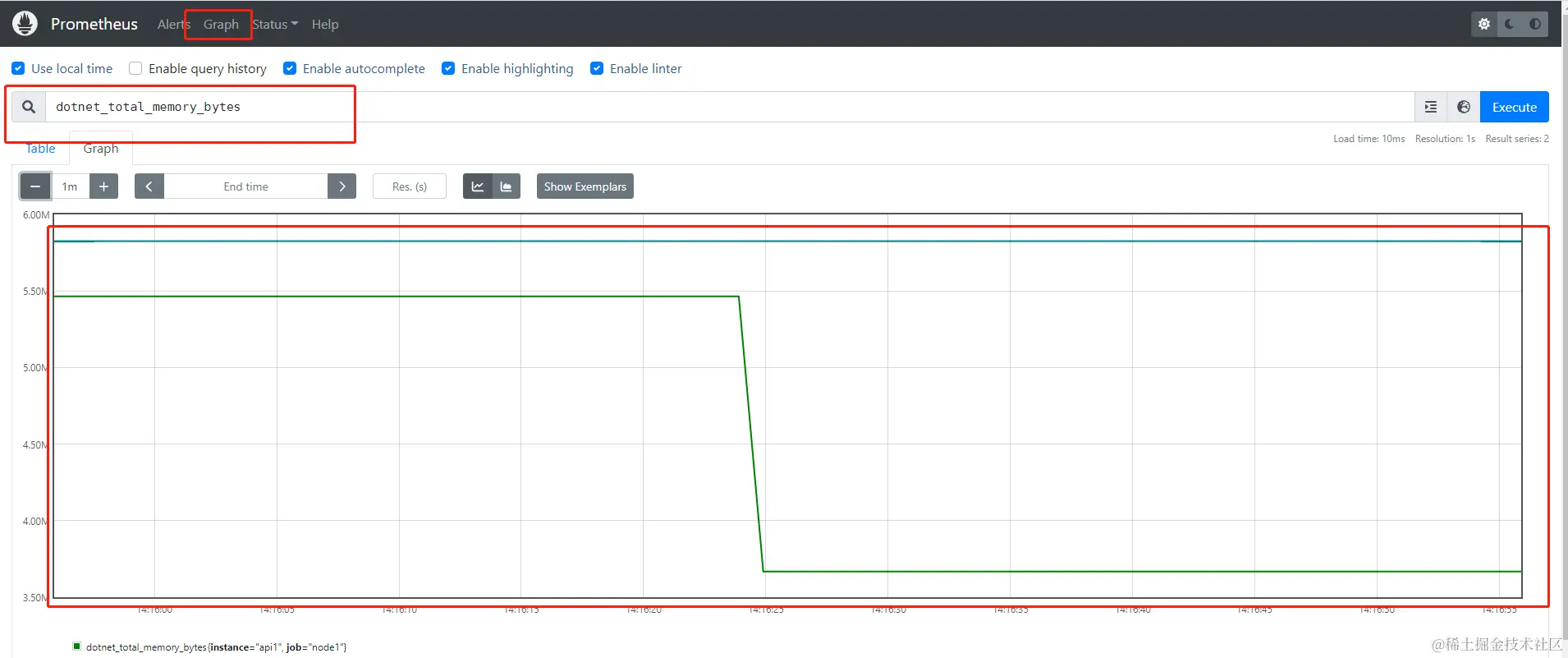Open the Help page
Screen dimensions: 1568x658
click(325, 25)
